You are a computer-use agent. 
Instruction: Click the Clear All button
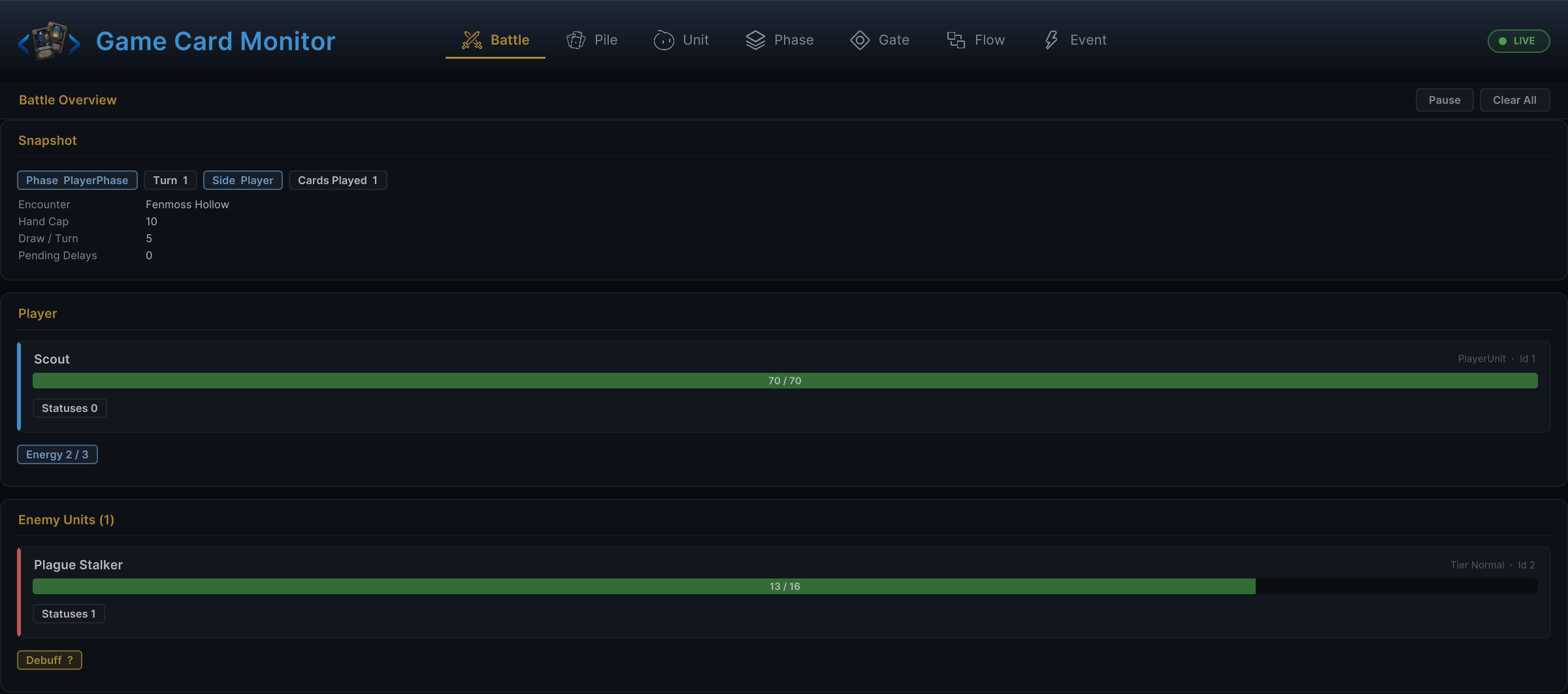tap(1514, 100)
